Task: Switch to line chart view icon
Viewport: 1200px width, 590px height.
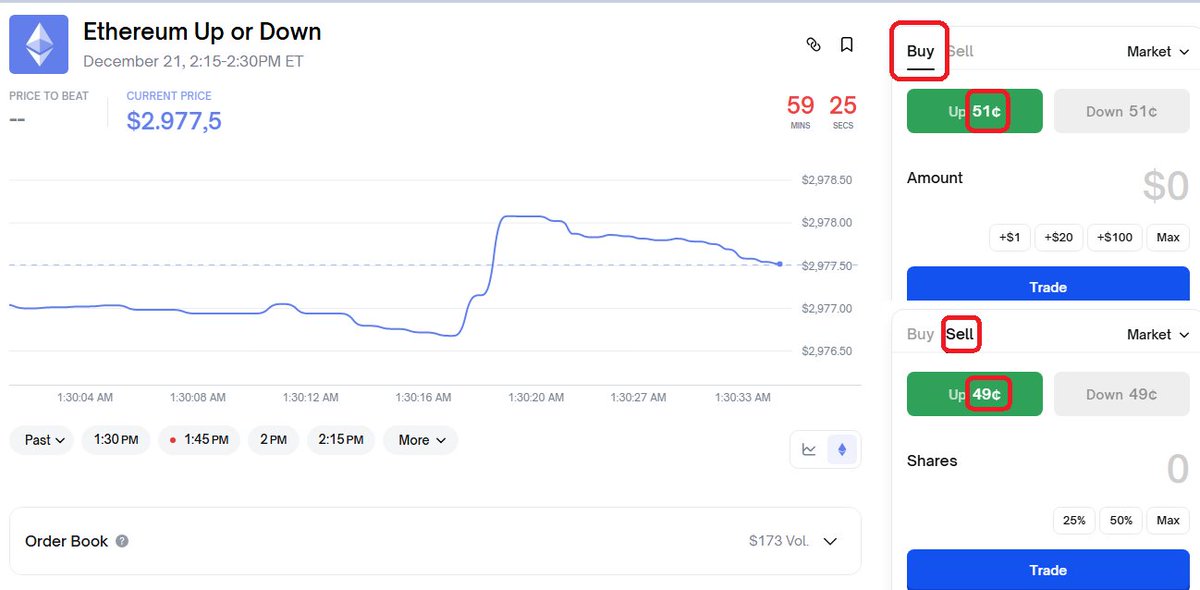Action: click(809, 450)
